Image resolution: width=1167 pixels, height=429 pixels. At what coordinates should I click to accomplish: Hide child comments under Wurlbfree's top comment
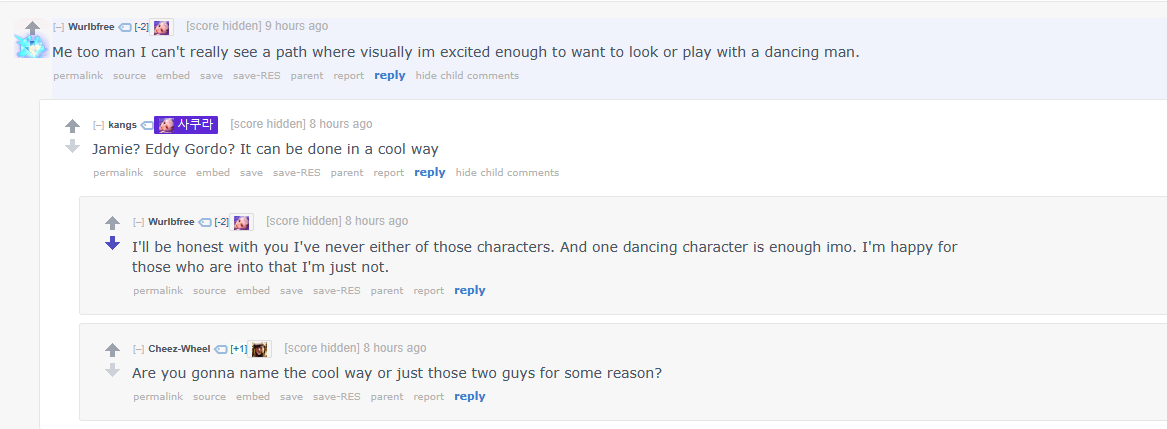467,76
